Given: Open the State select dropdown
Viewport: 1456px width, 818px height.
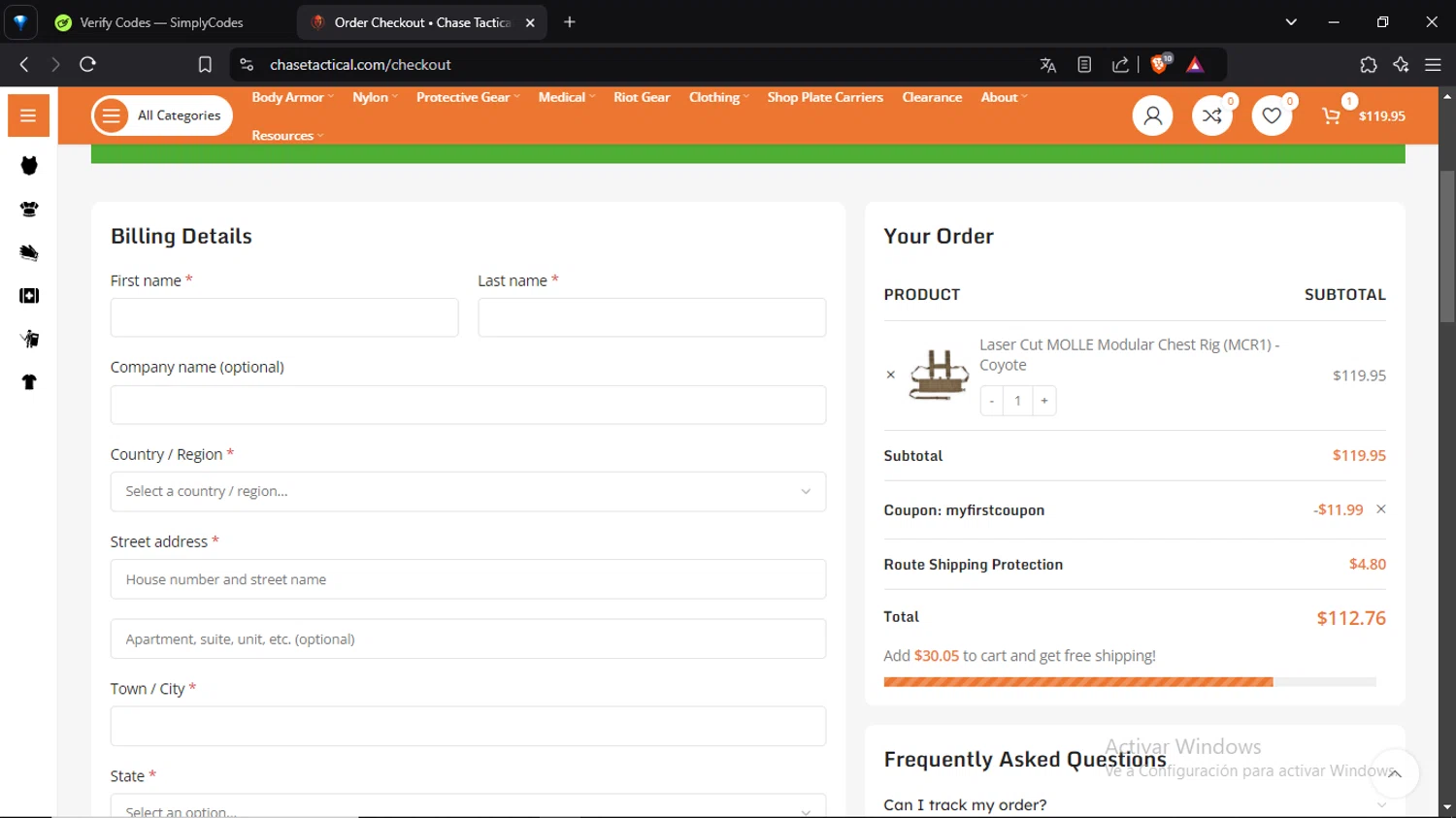Looking at the screenshot, I should tap(468, 806).
